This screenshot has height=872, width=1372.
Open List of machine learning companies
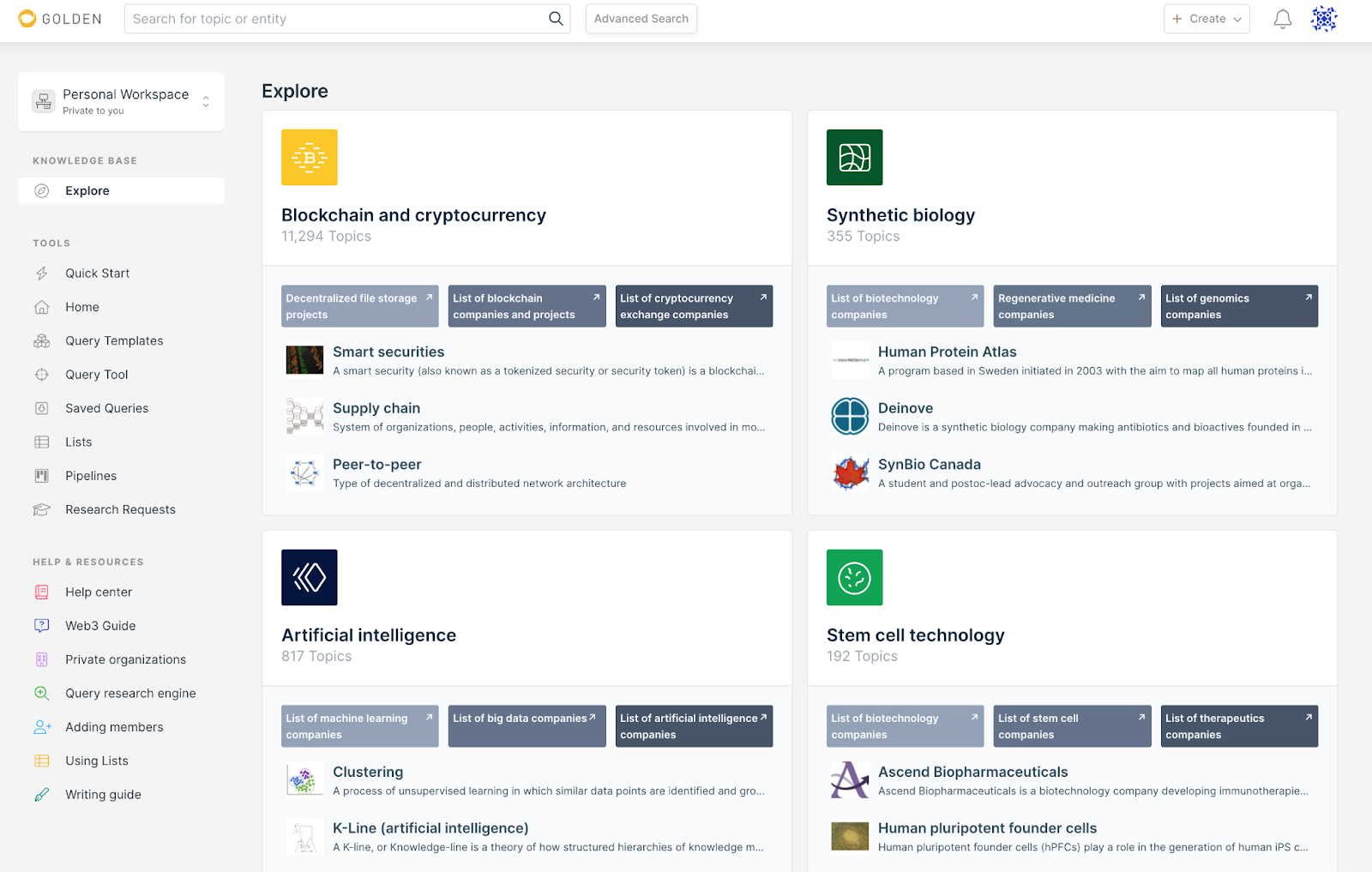coord(360,726)
